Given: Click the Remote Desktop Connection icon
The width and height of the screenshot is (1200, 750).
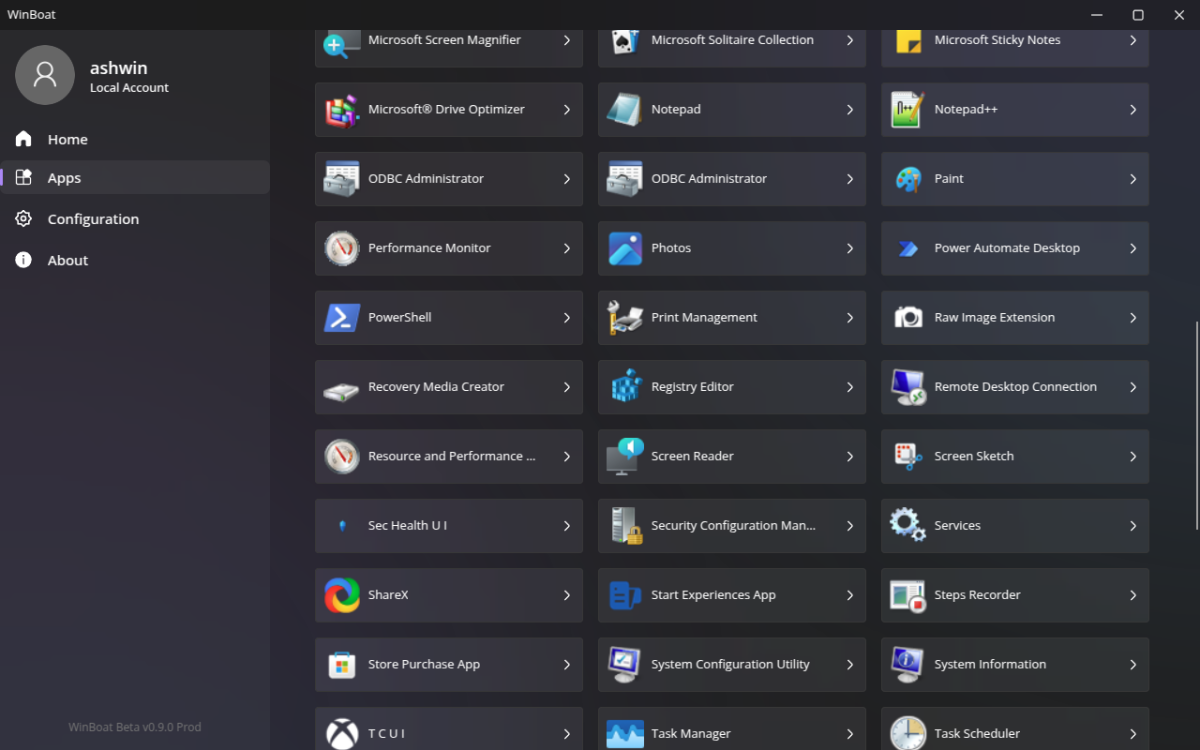Looking at the screenshot, I should tap(908, 387).
